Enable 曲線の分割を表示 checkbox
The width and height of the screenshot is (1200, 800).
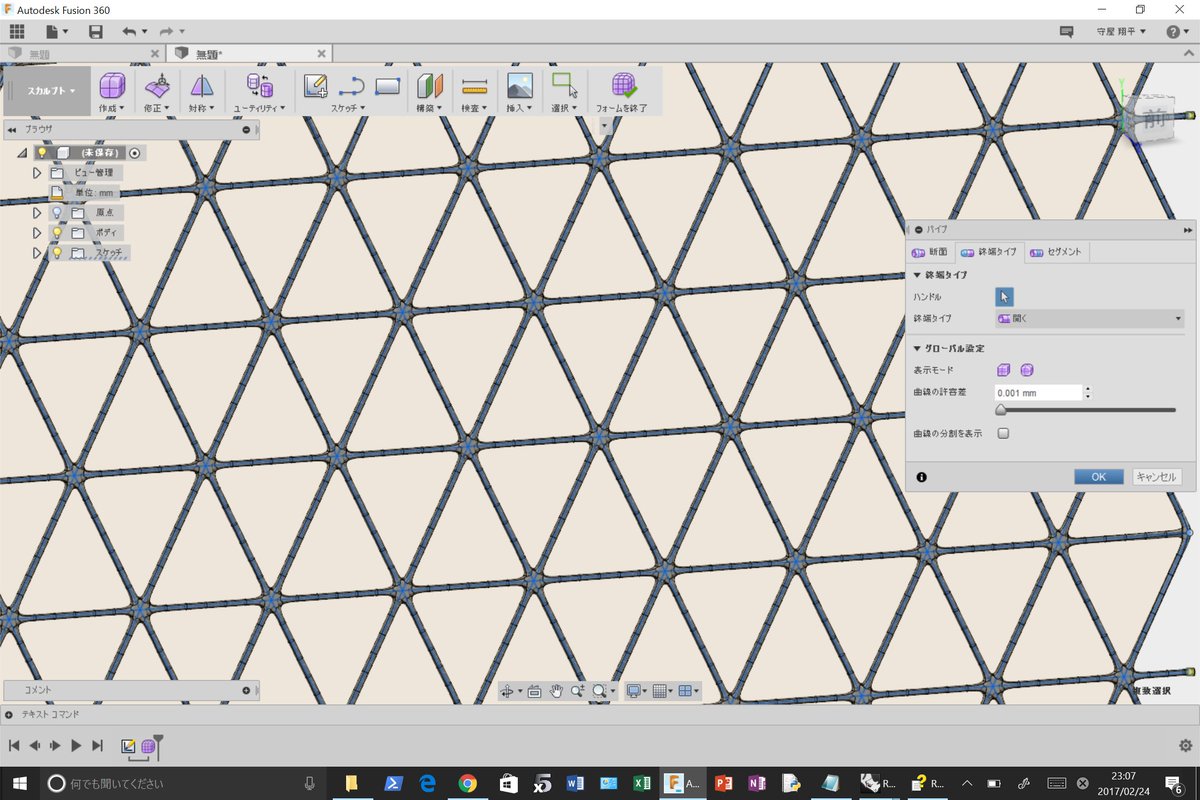(1003, 434)
